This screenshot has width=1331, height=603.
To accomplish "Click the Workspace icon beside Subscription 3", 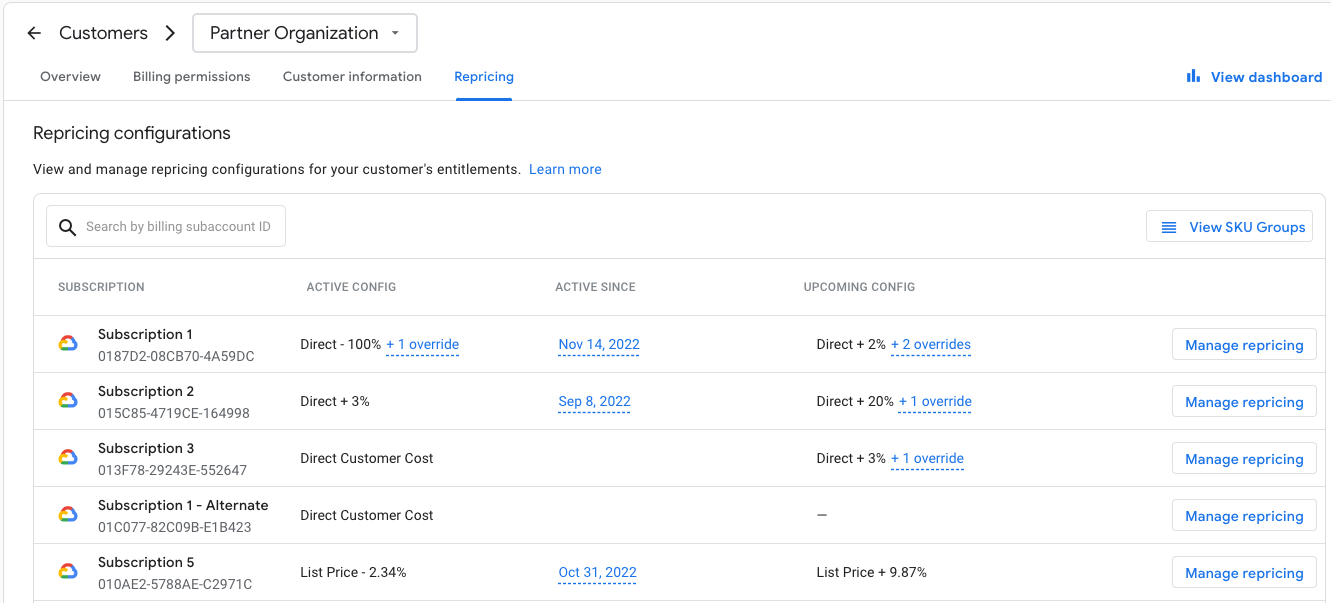I will coord(66,456).
